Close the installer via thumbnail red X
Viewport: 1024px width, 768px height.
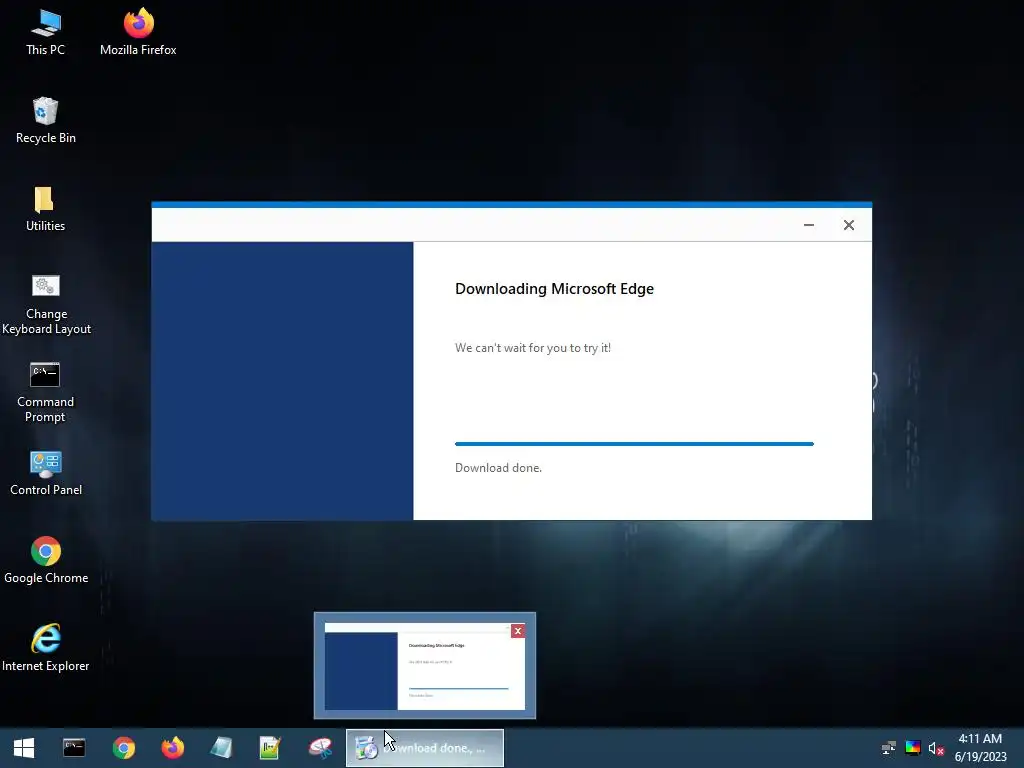[x=518, y=631]
